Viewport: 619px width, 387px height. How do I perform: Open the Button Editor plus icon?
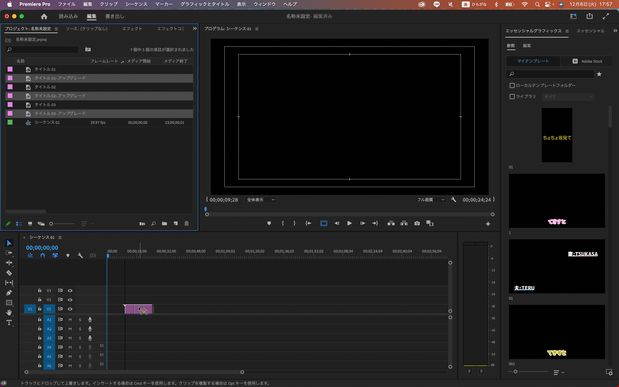coord(488,224)
